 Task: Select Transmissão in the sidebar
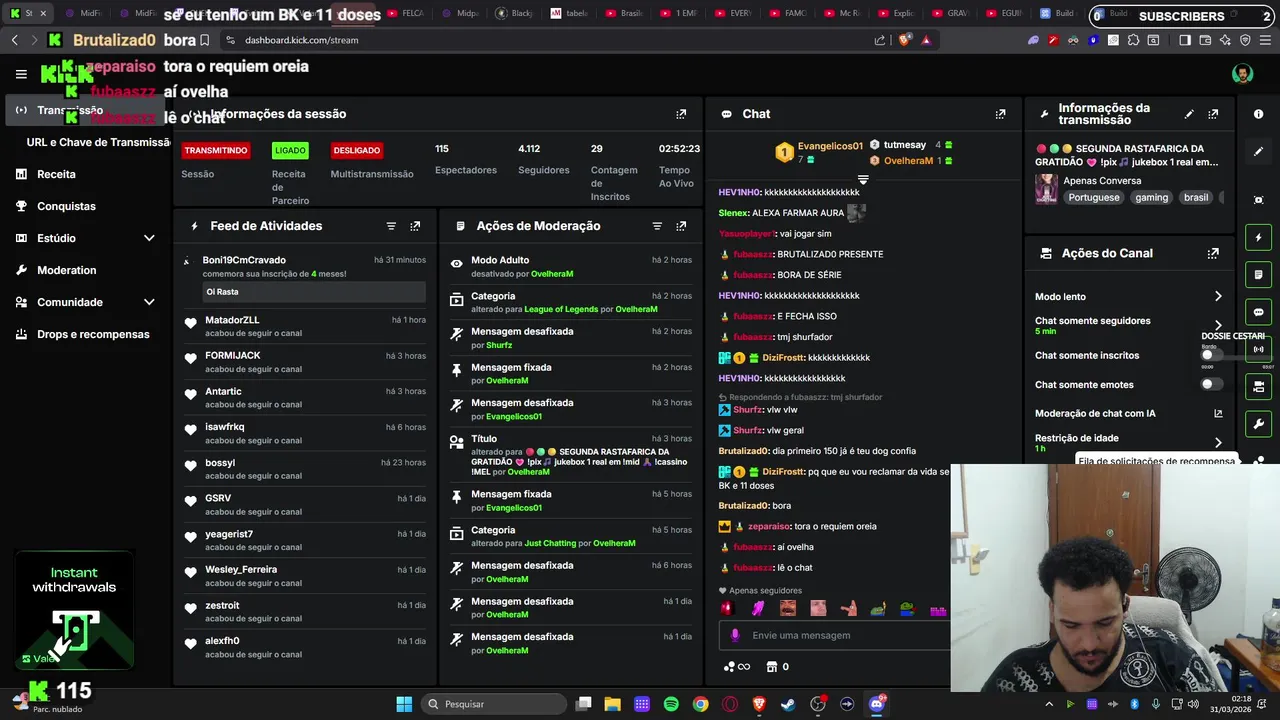pos(85,110)
